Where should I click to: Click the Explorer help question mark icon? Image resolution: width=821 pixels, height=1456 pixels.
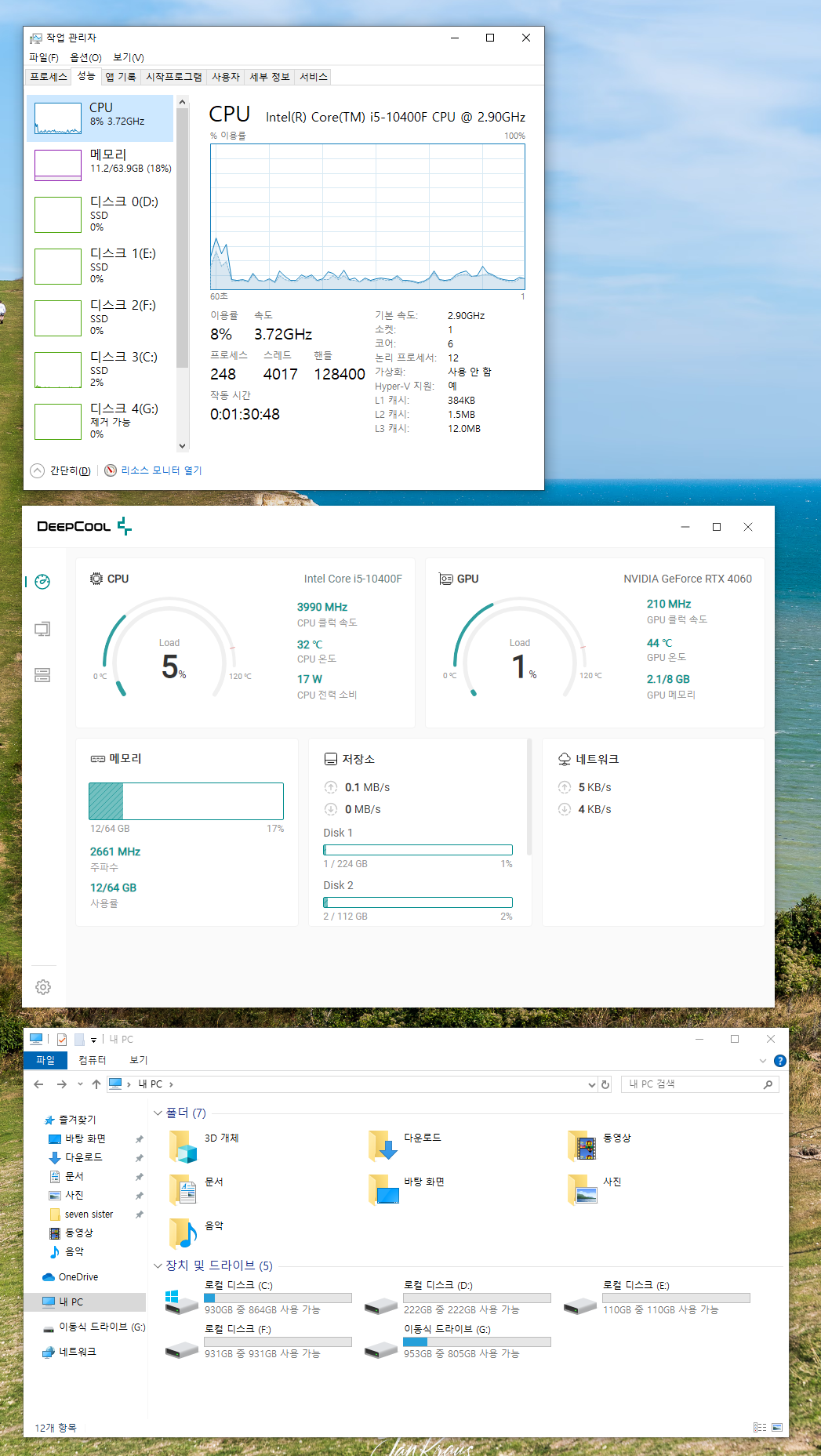[x=779, y=1061]
